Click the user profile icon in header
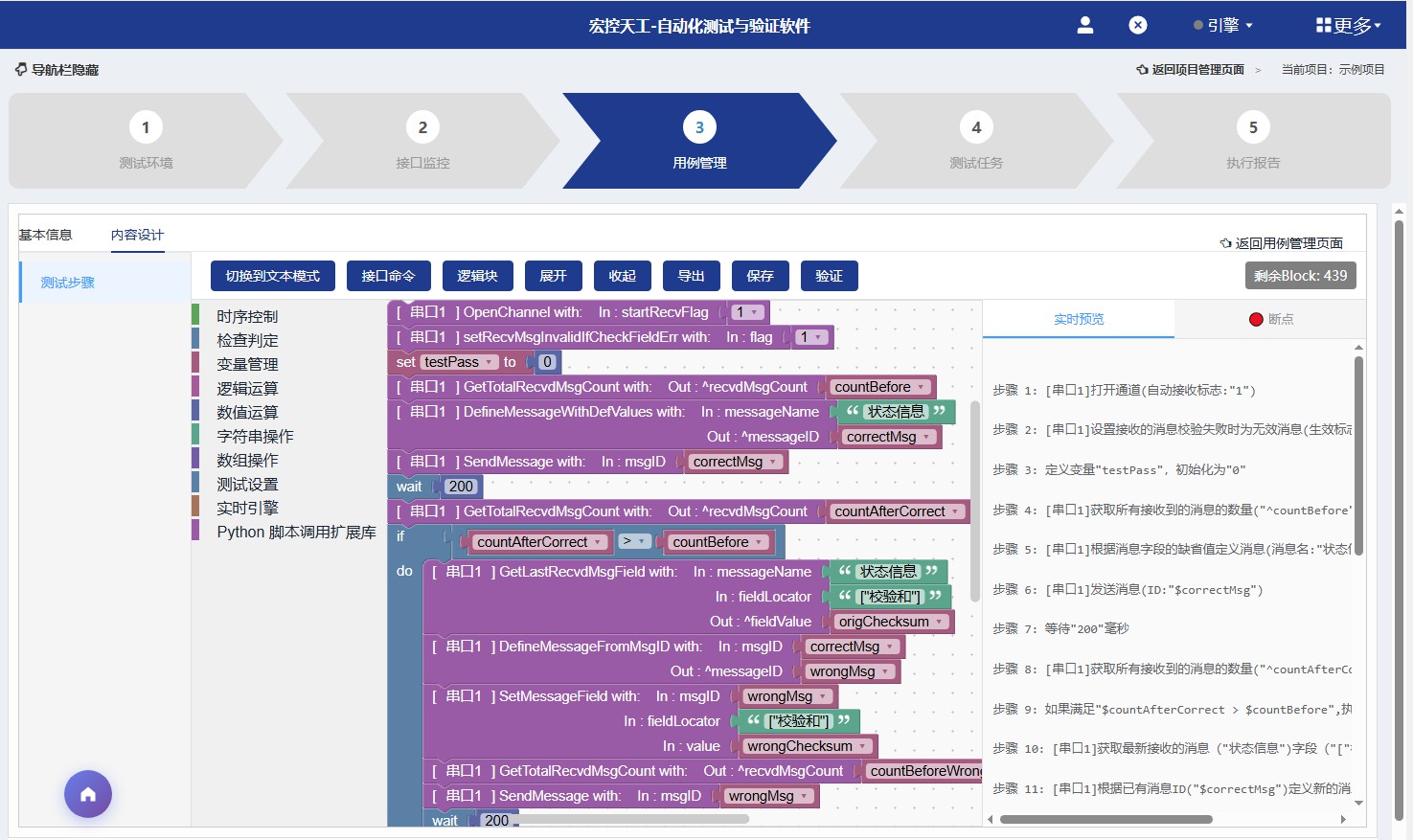The width and height of the screenshot is (1413, 840). 1084,25
